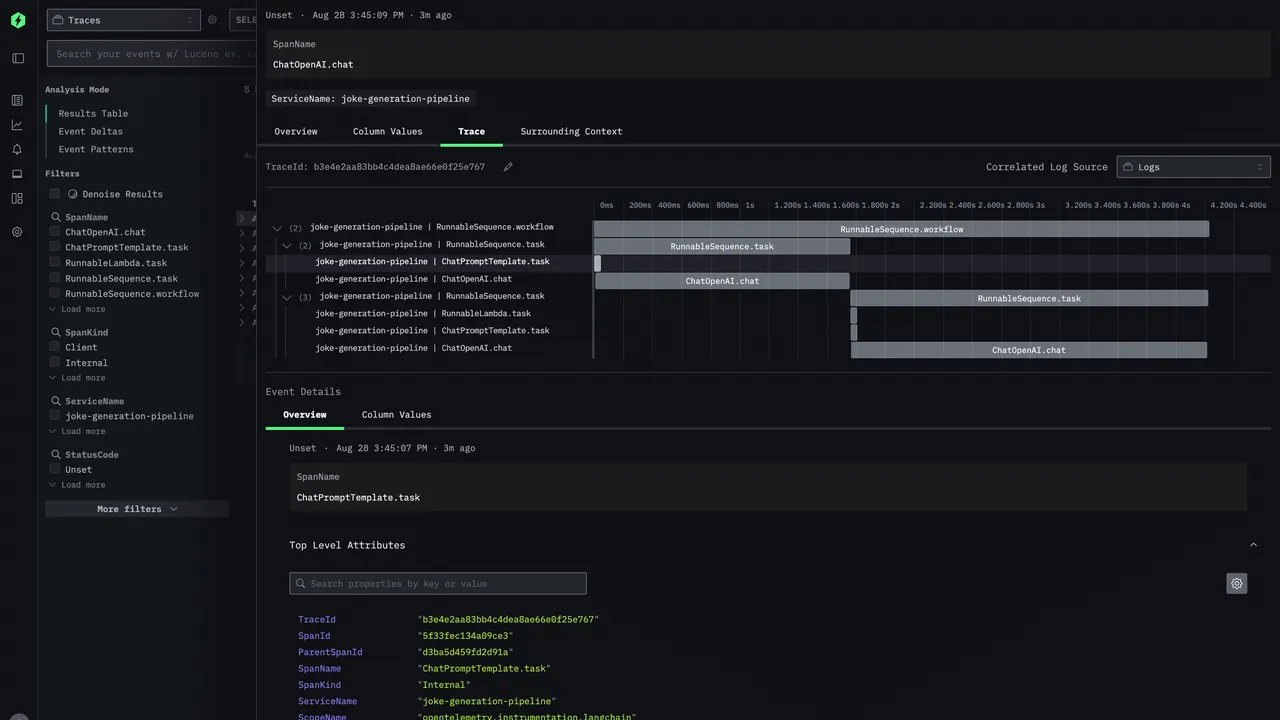Select Overview tab under Event Details

coord(304,414)
